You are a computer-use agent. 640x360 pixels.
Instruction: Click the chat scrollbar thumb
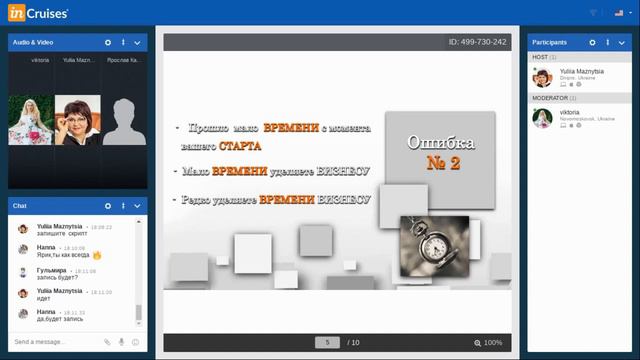[139, 312]
